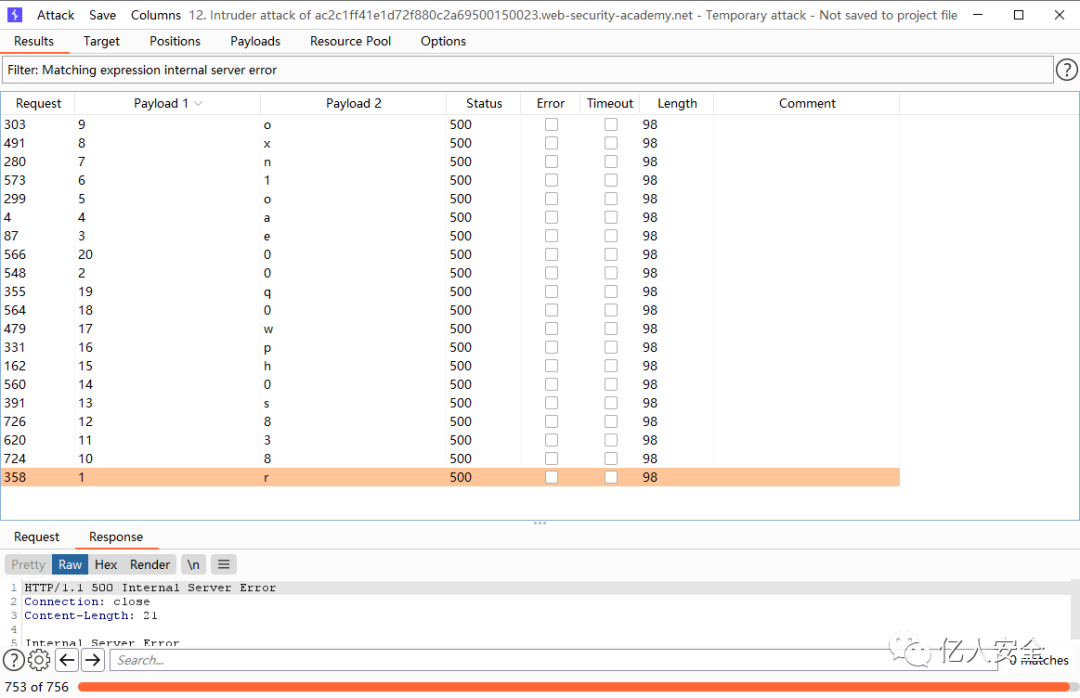Select the row for request 87

[x=450, y=236]
